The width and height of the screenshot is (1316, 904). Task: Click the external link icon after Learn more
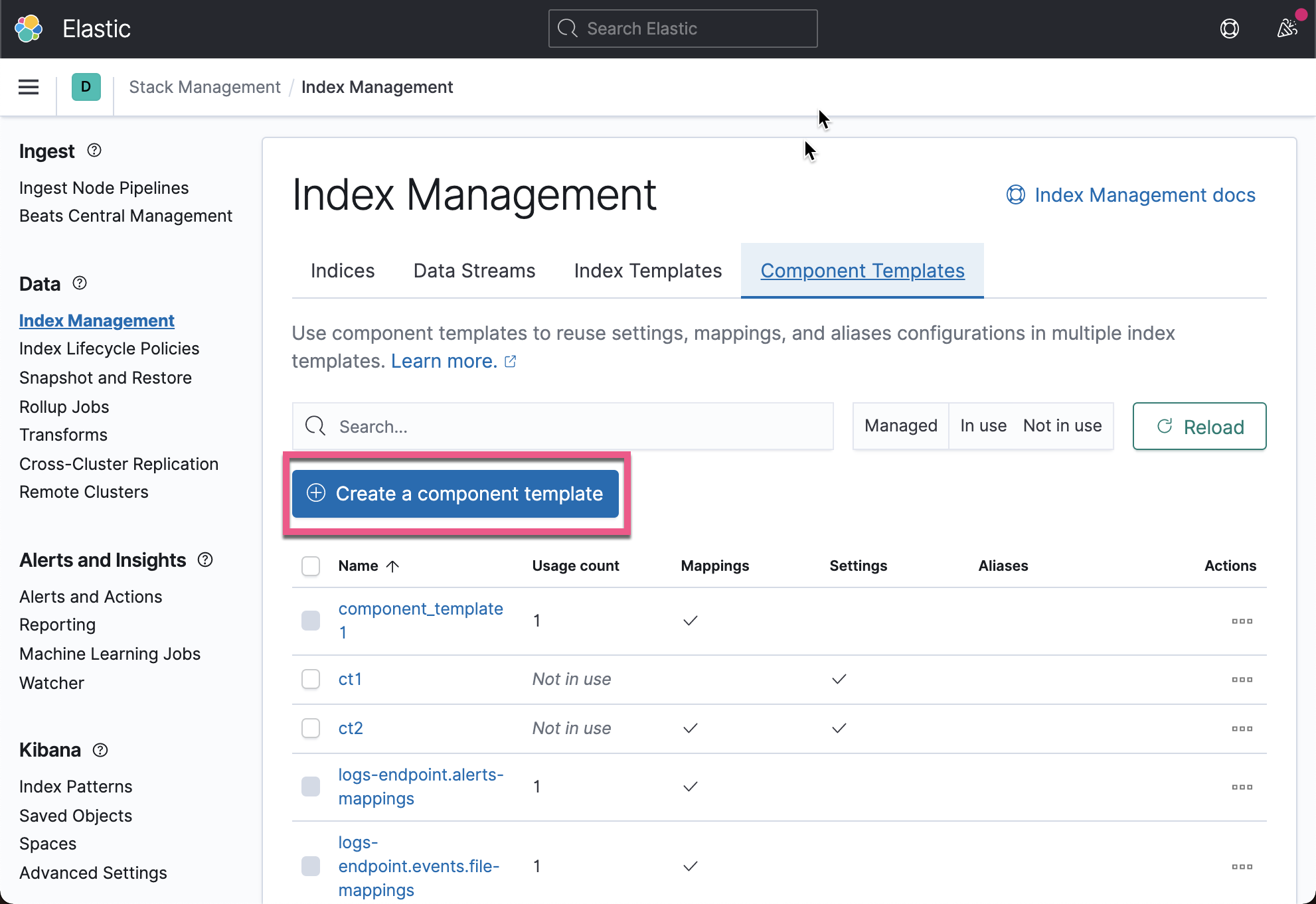(510, 360)
